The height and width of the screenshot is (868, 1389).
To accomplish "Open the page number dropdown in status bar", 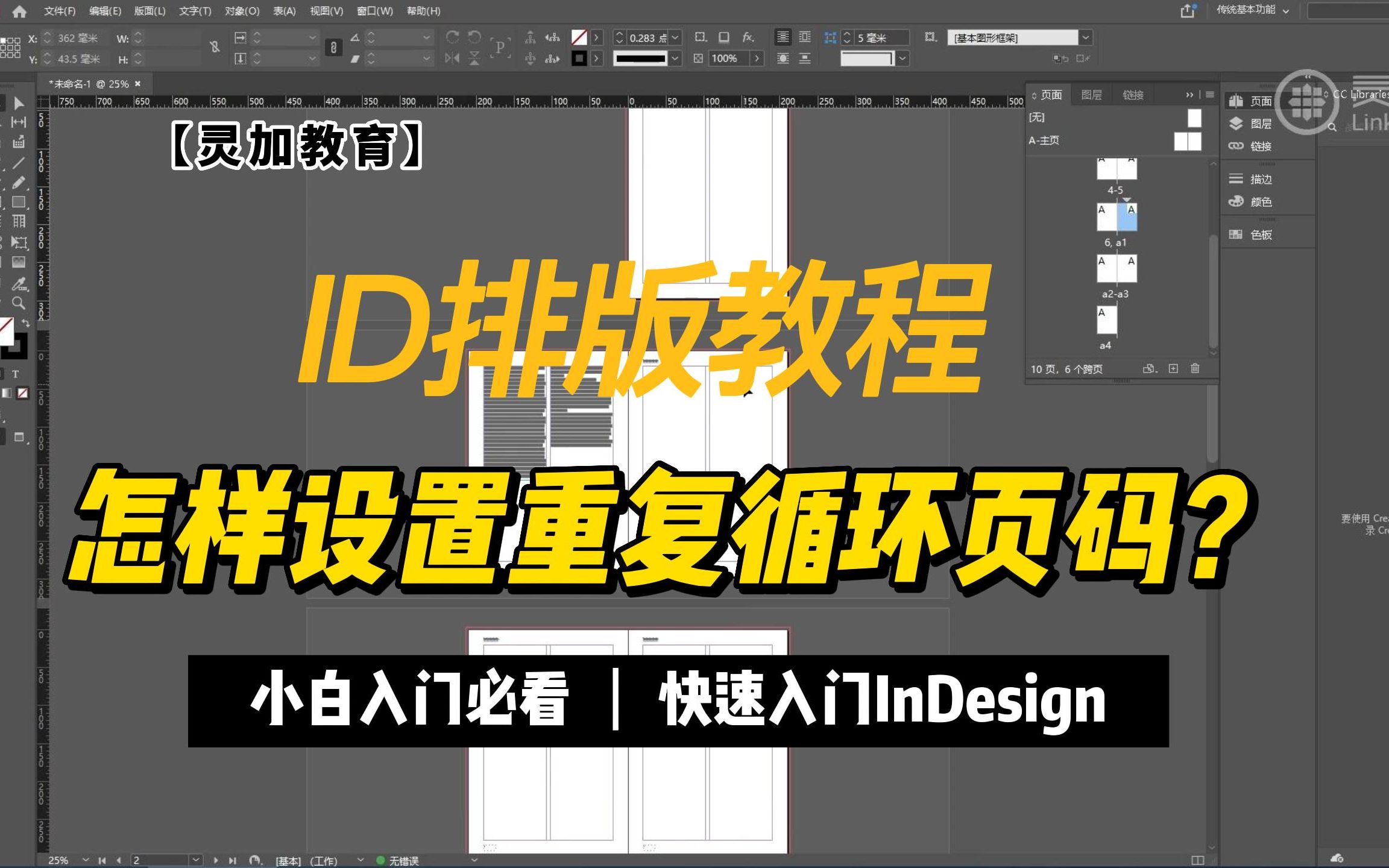I will click(x=196, y=860).
